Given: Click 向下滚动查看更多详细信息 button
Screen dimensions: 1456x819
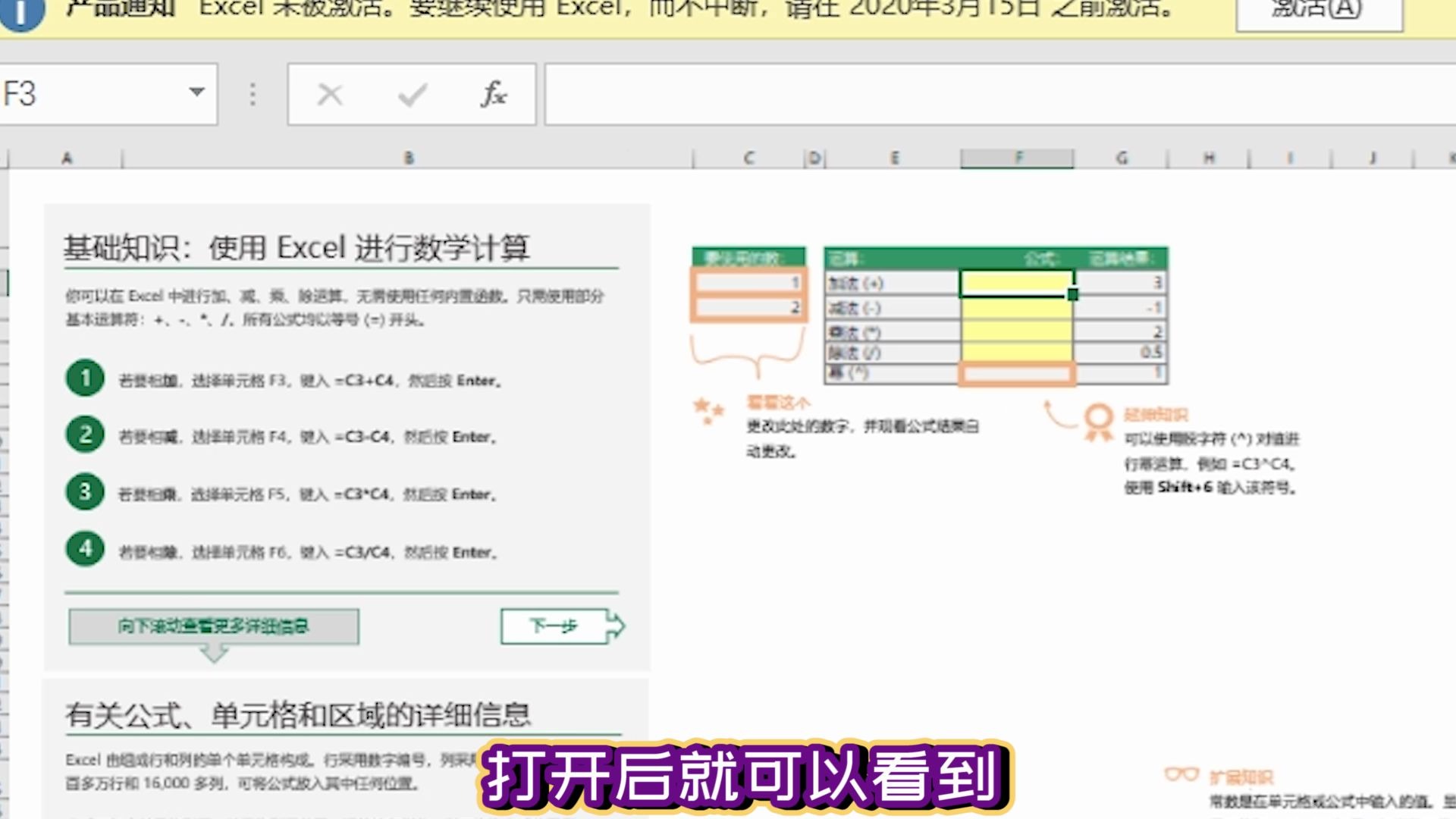Looking at the screenshot, I should [x=214, y=626].
